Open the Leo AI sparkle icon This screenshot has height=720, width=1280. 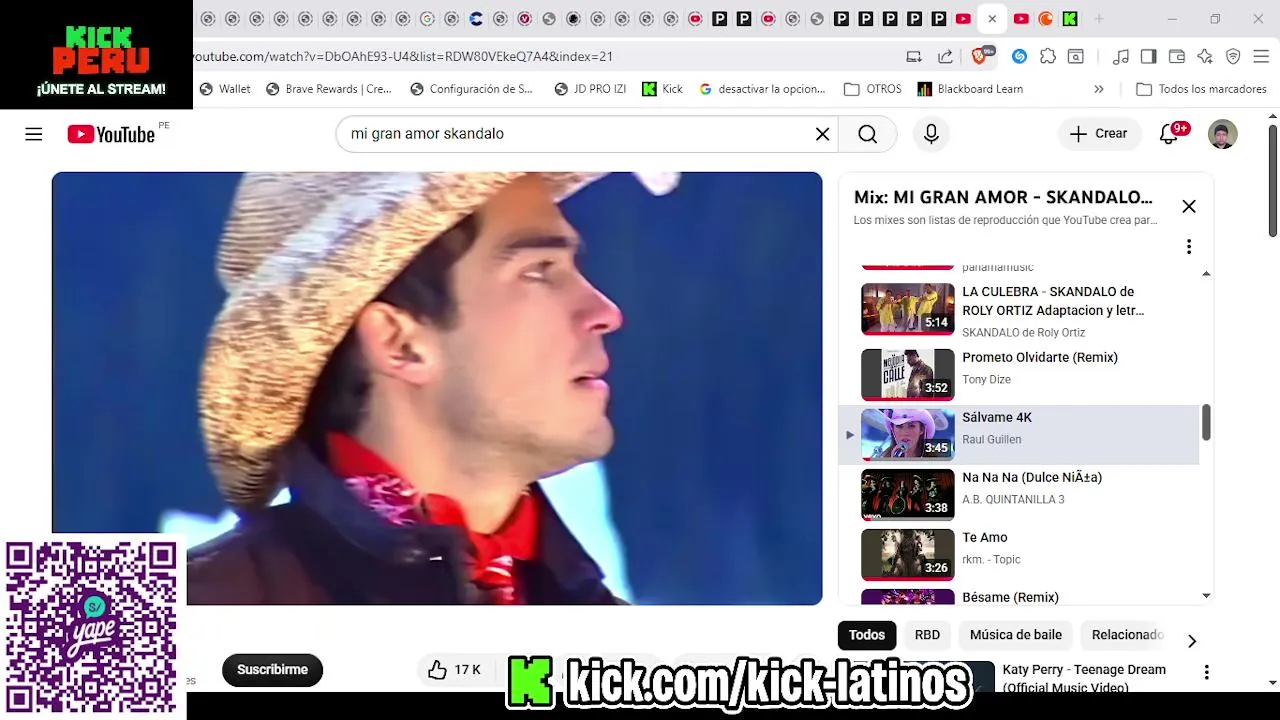tap(1205, 57)
